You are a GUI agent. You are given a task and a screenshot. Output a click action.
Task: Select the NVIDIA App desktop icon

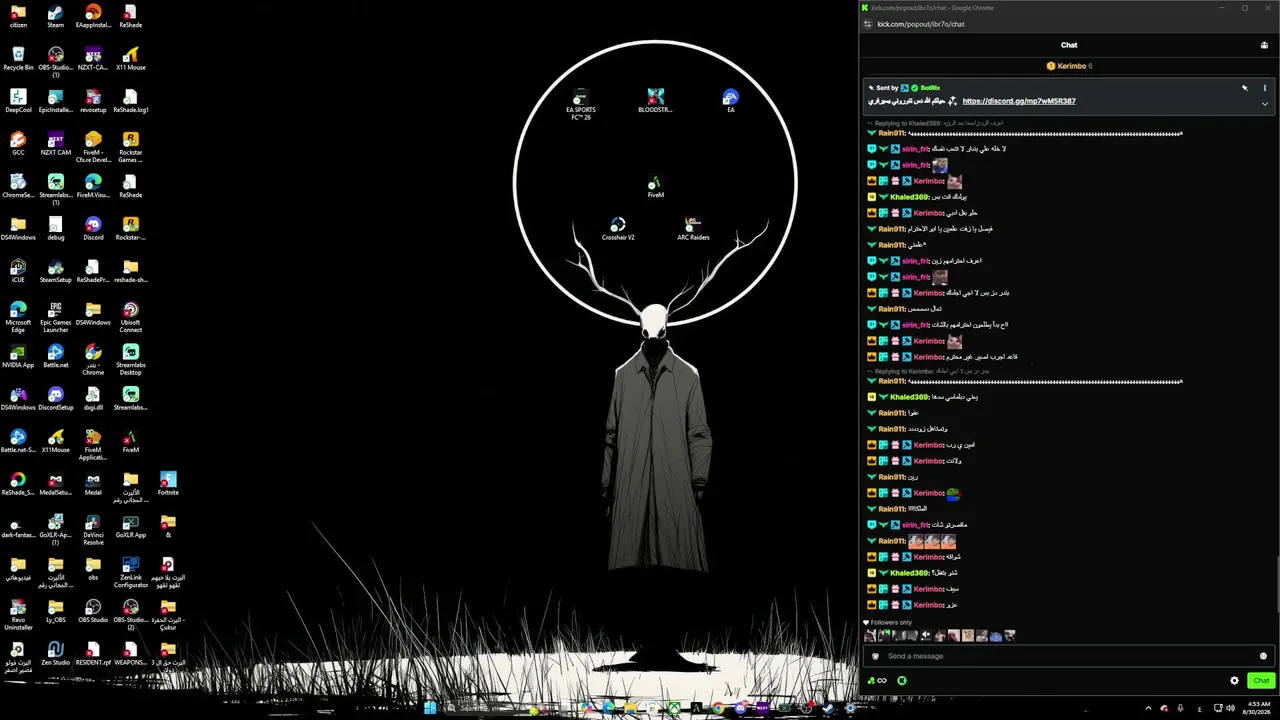click(18, 356)
